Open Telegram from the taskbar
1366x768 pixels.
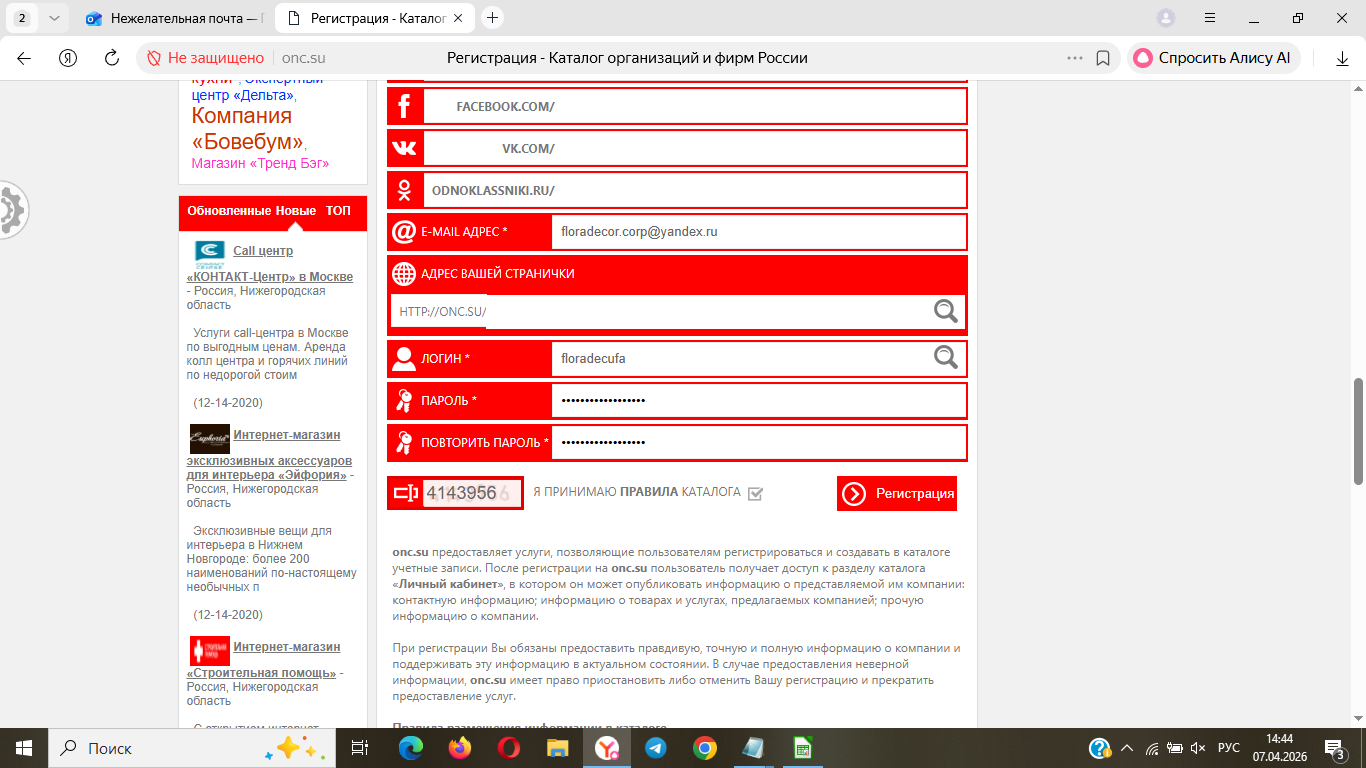pos(656,748)
